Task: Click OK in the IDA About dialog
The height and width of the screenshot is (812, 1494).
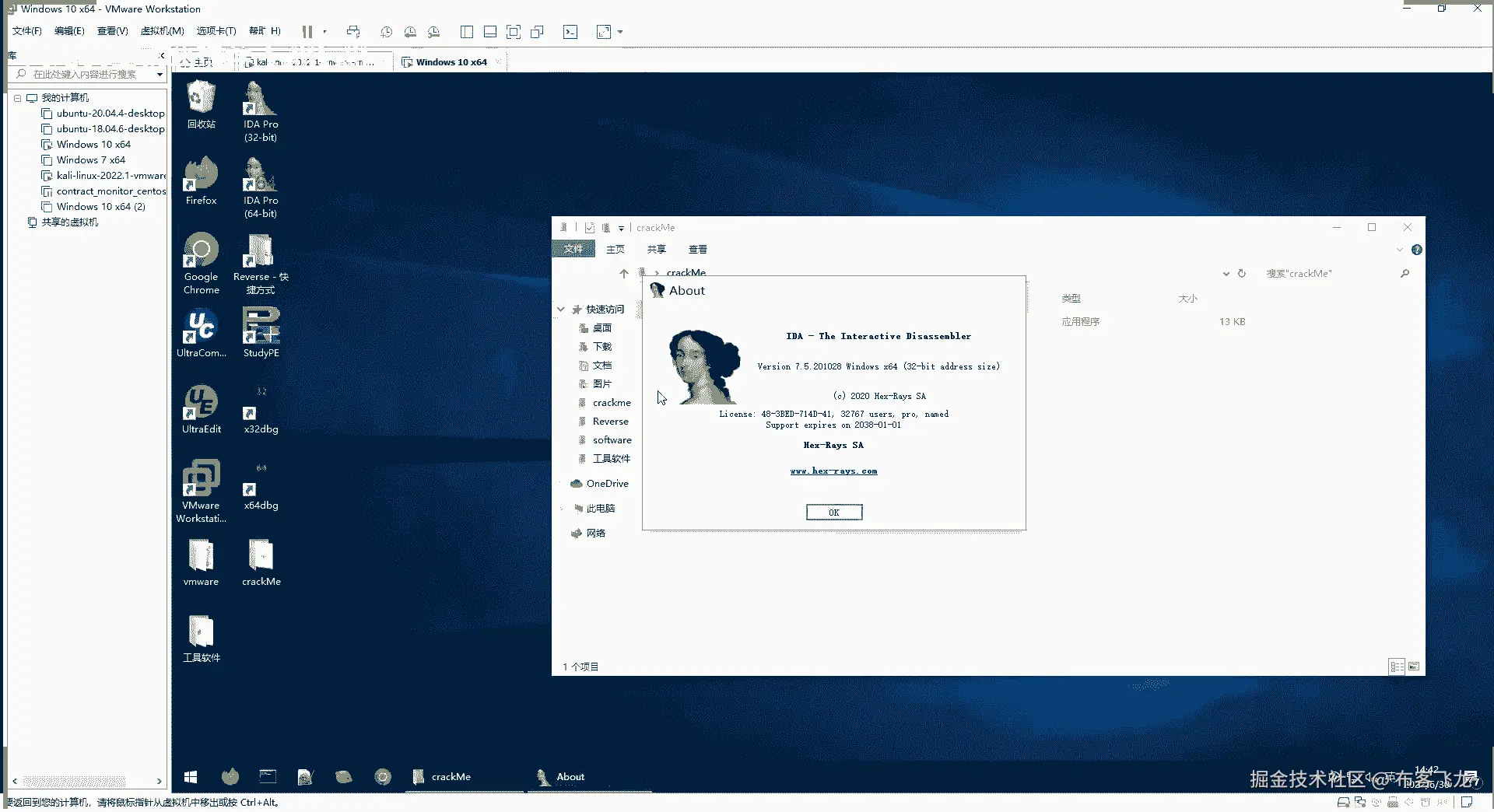Action: (834, 512)
